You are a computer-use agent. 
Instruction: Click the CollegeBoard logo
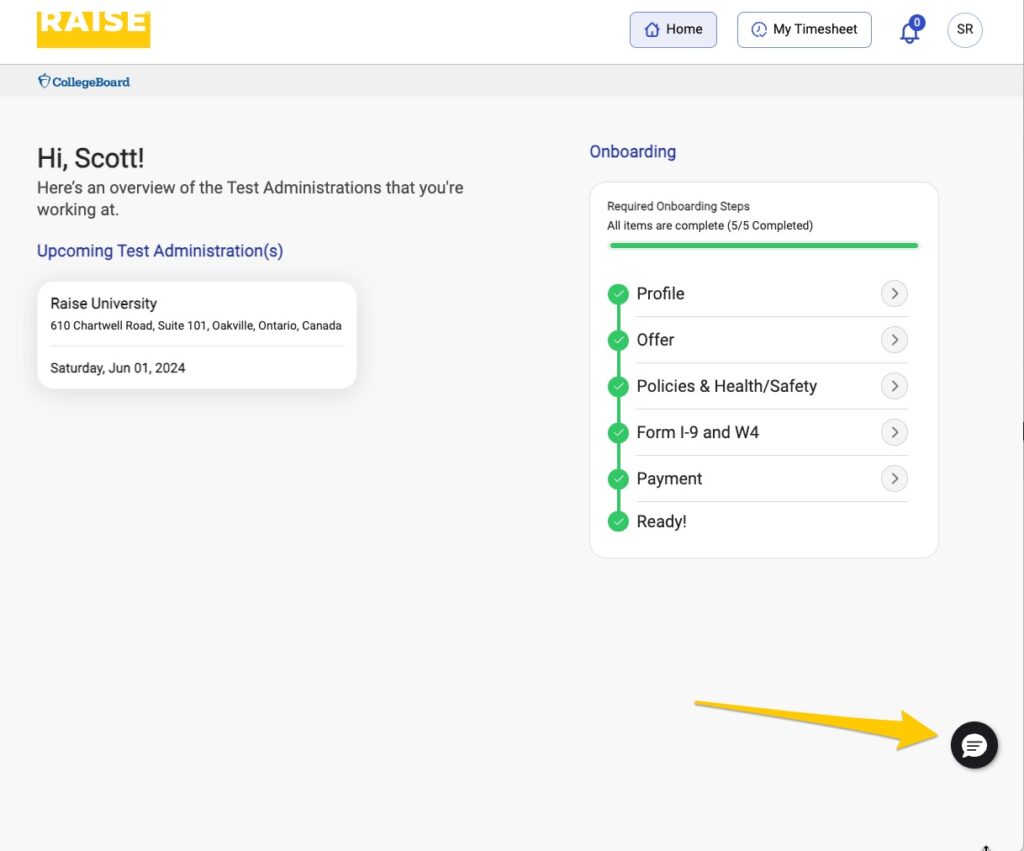pyautogui.click(x=84, y=81)
